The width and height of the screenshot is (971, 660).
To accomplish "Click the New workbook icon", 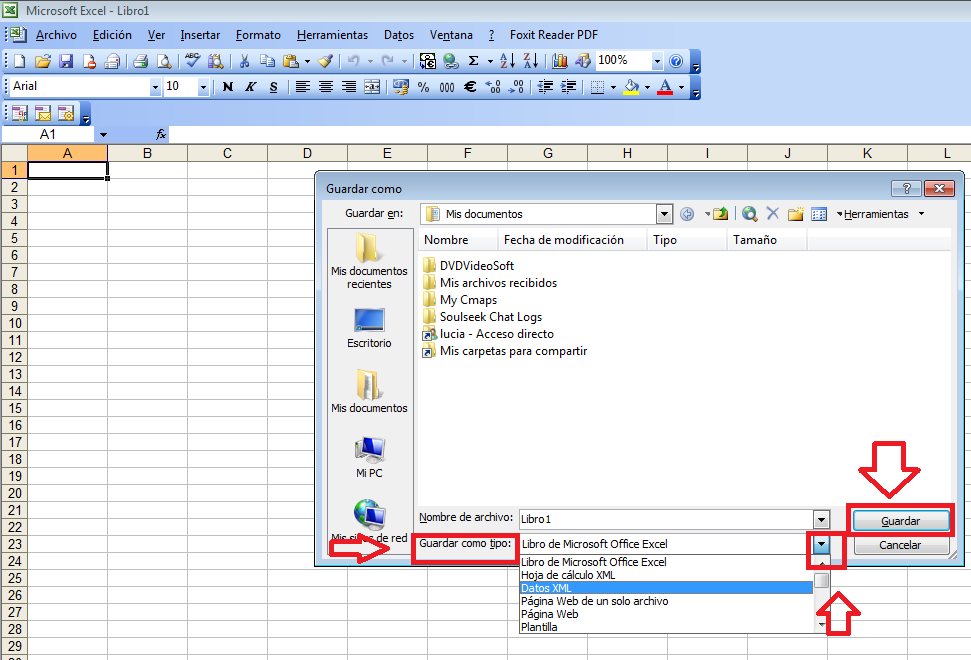I will [x=19, y=61].
